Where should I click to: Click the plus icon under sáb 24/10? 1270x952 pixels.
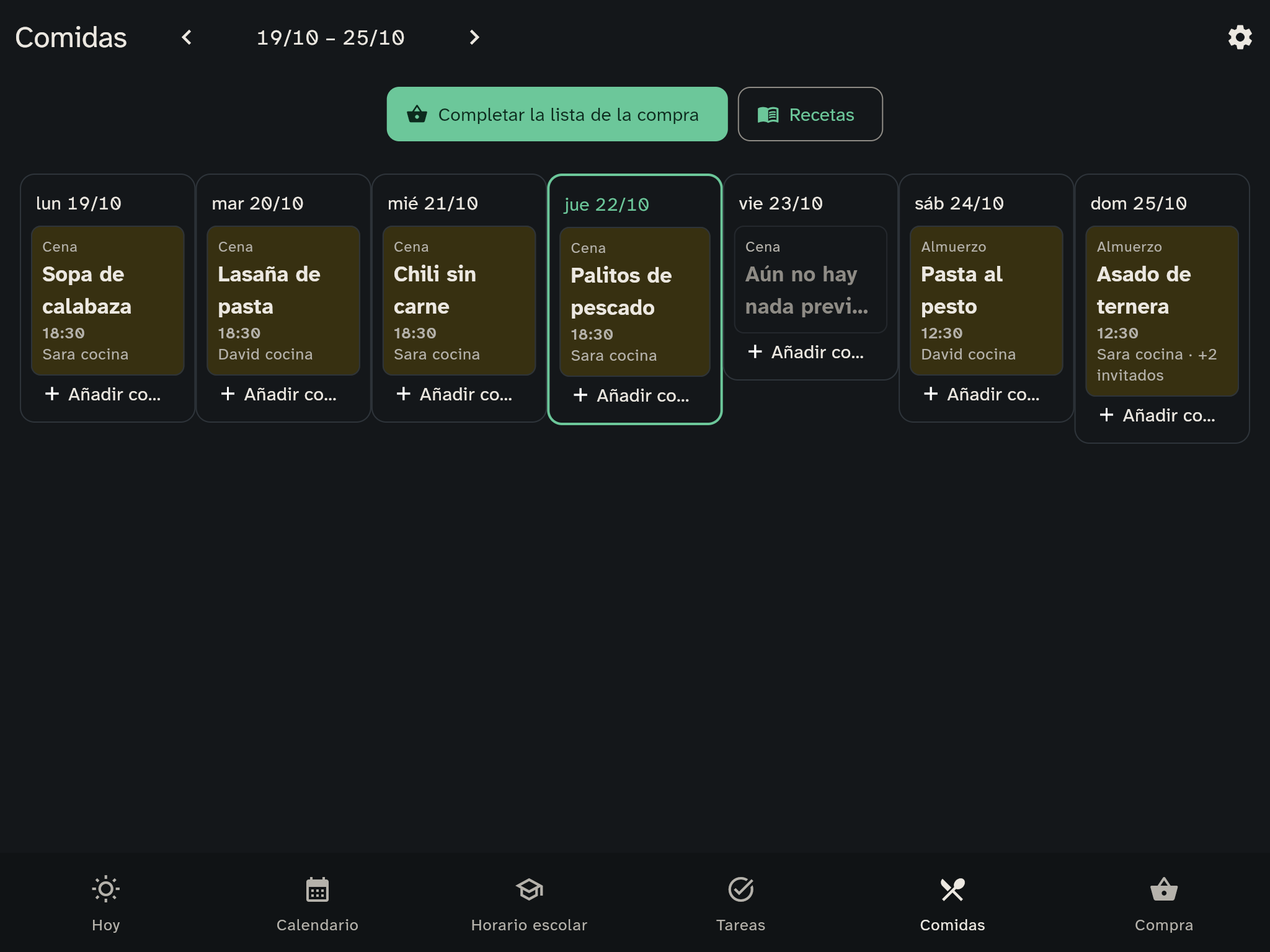[x=931, y=394]
